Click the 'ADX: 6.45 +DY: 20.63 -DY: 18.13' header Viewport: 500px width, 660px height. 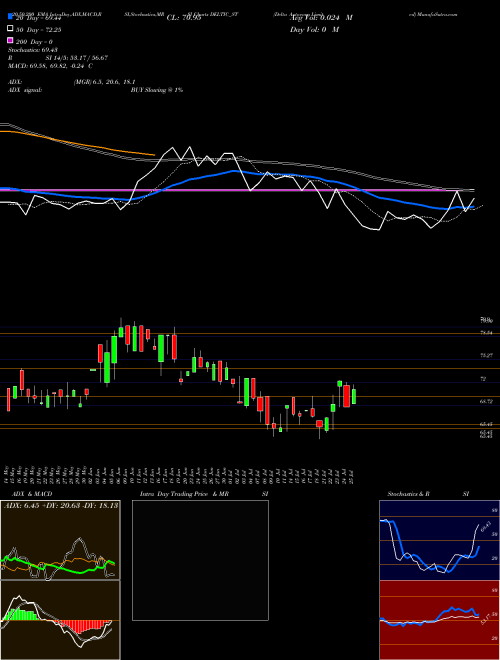[61, 505]
